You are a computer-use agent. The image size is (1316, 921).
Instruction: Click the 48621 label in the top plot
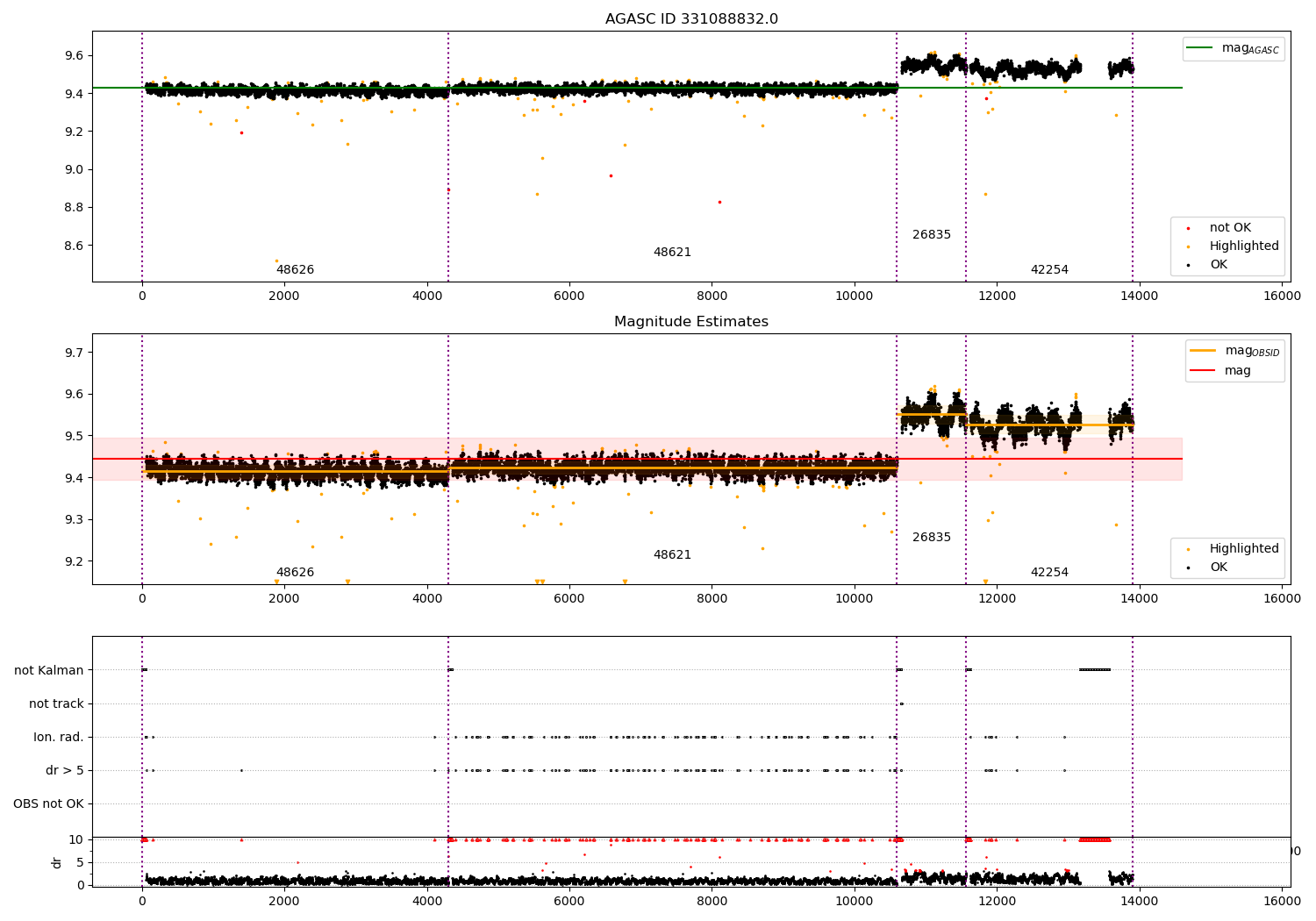click(x=672, y=253)
